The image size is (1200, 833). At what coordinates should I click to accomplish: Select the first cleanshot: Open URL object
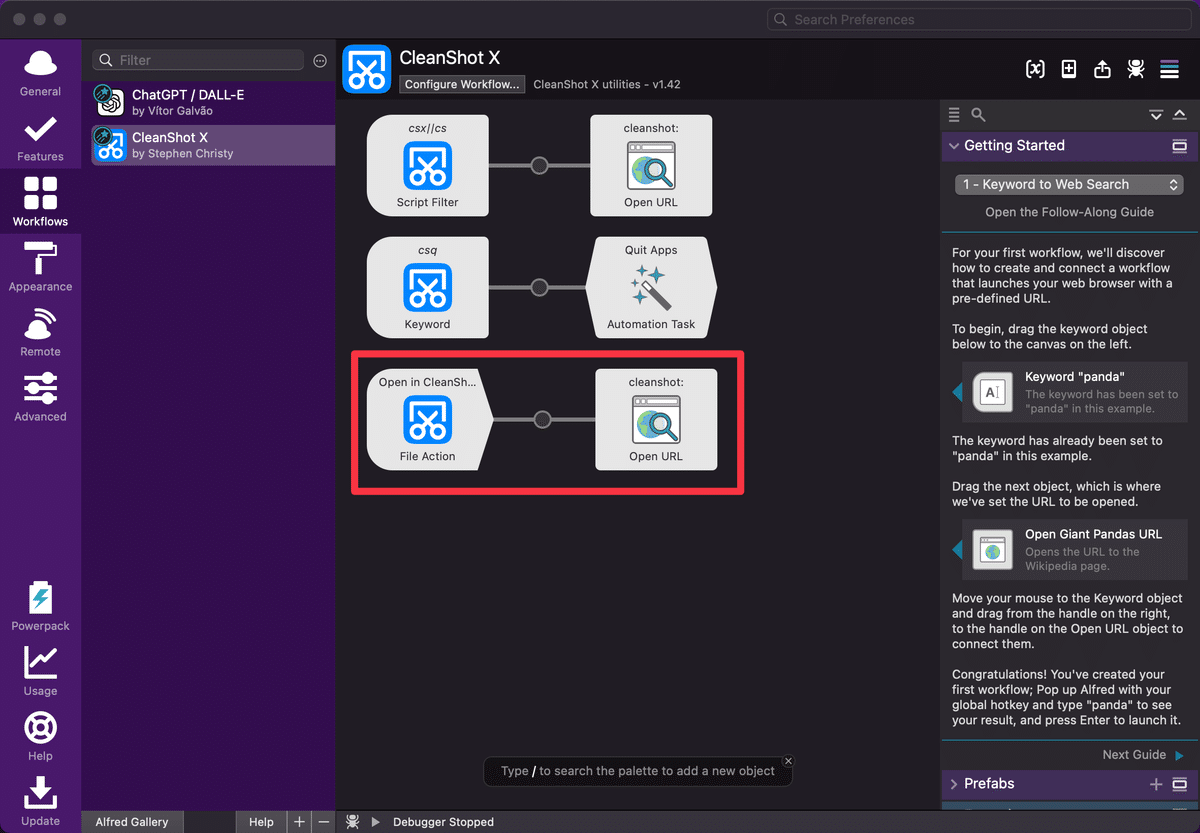point(651,165)
